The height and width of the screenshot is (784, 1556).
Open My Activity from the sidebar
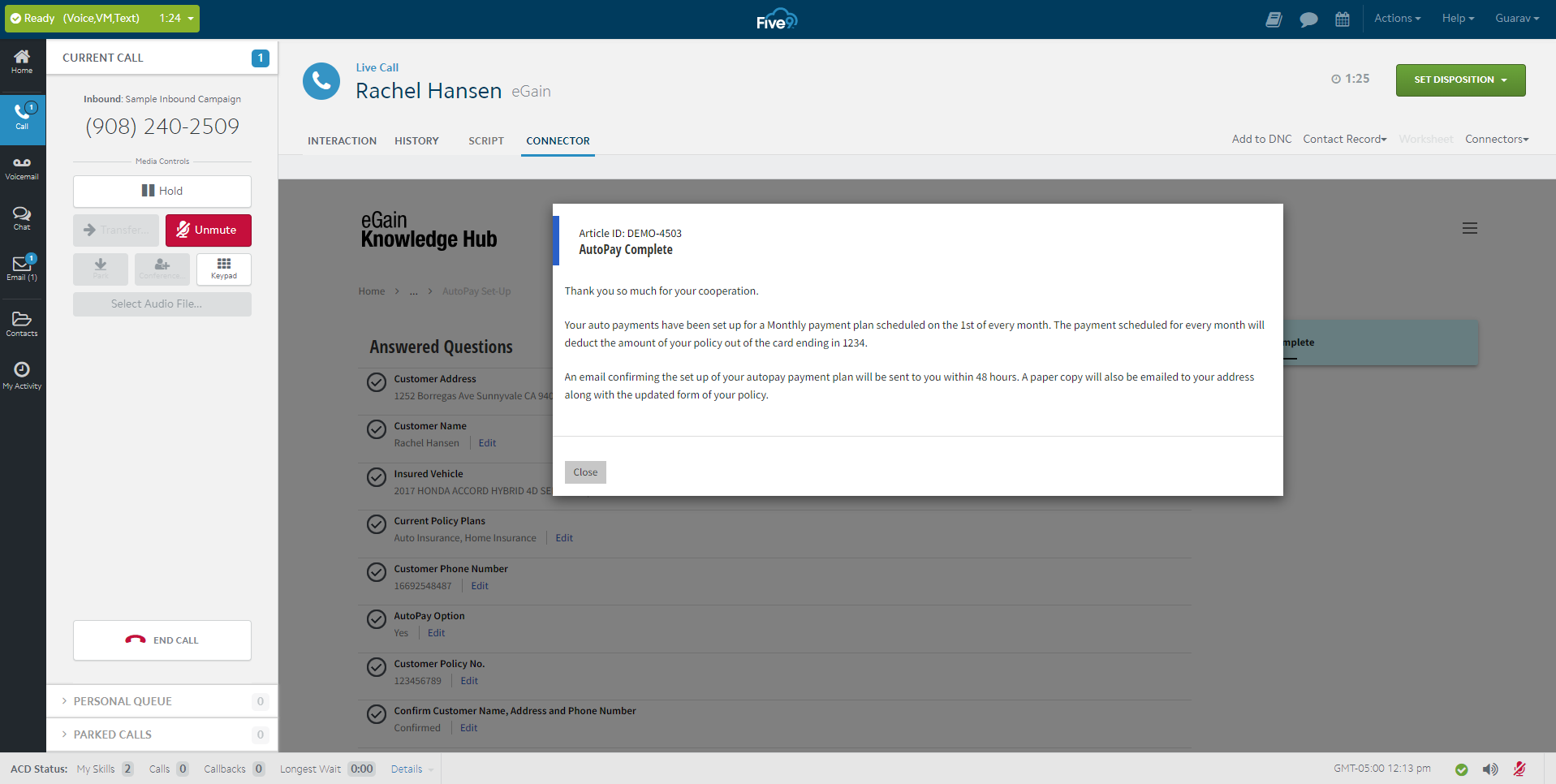click(x=22, y=374)
